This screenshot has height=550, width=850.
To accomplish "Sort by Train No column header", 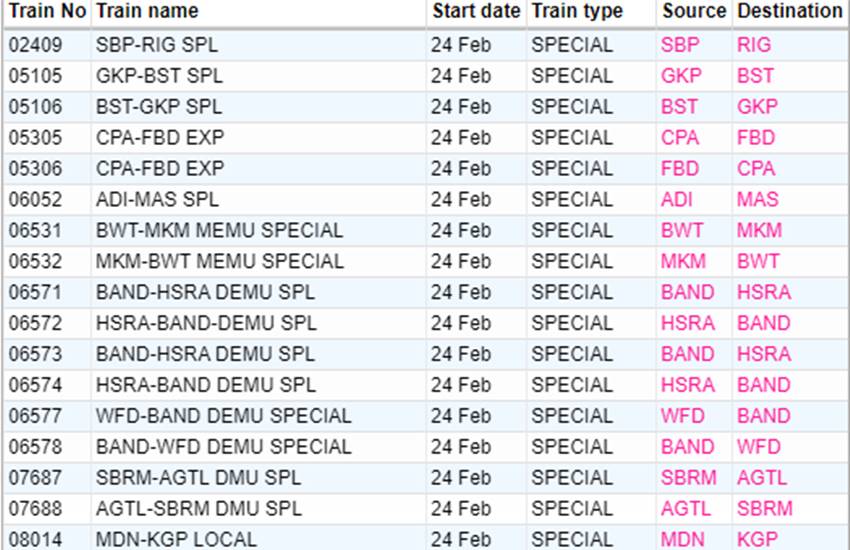I will [x=47, y=12].
